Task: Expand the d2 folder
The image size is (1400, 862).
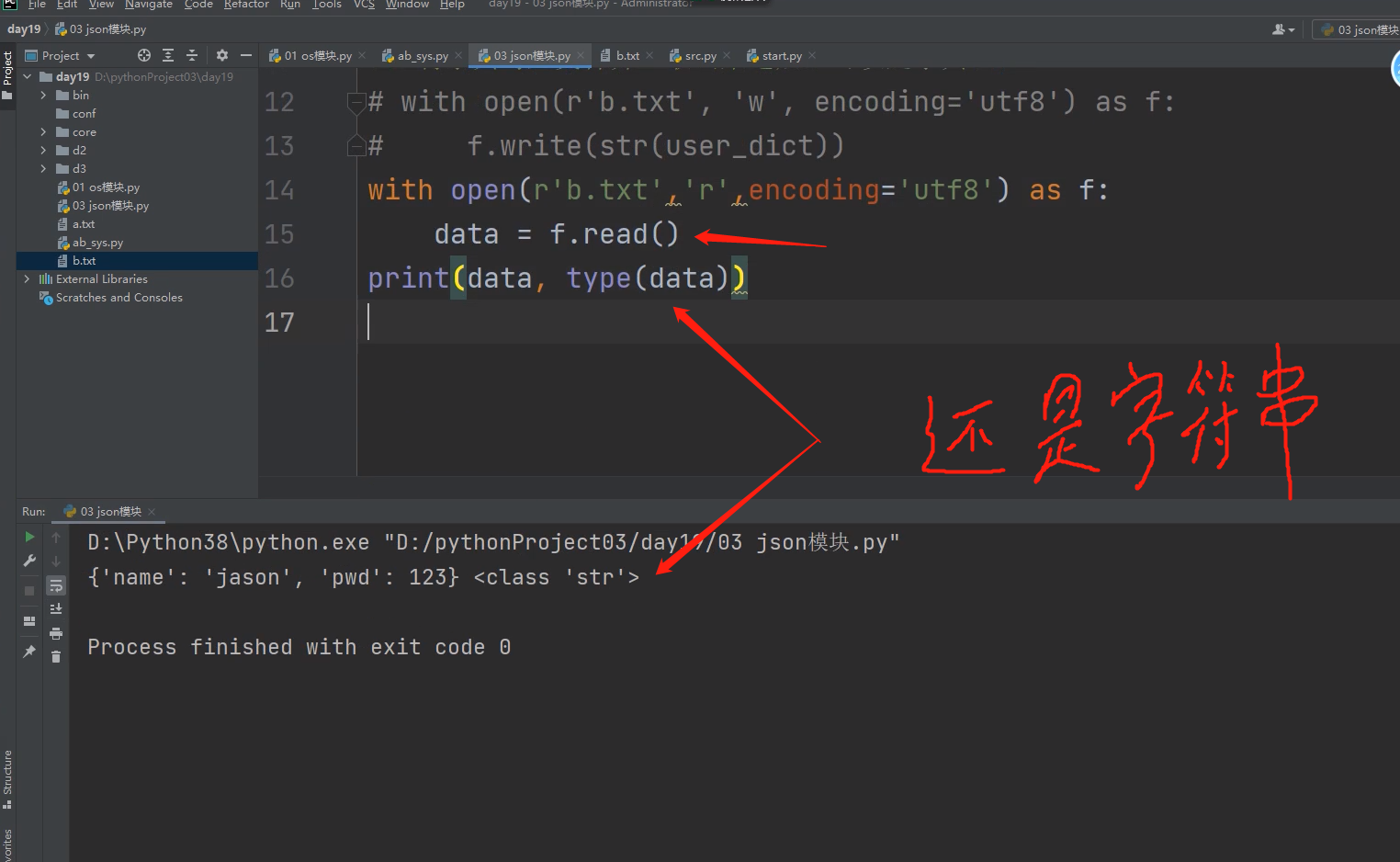Action: tap(43, 151)
